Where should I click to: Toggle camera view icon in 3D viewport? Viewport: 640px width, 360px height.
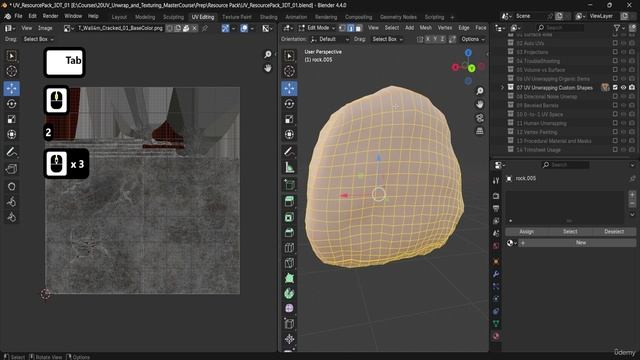click(x=480, y=118)
